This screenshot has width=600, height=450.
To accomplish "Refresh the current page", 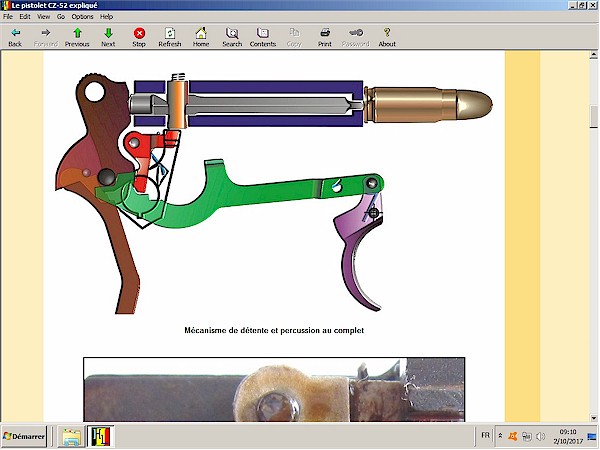I will pyautogui.click(x=170, y=37).
